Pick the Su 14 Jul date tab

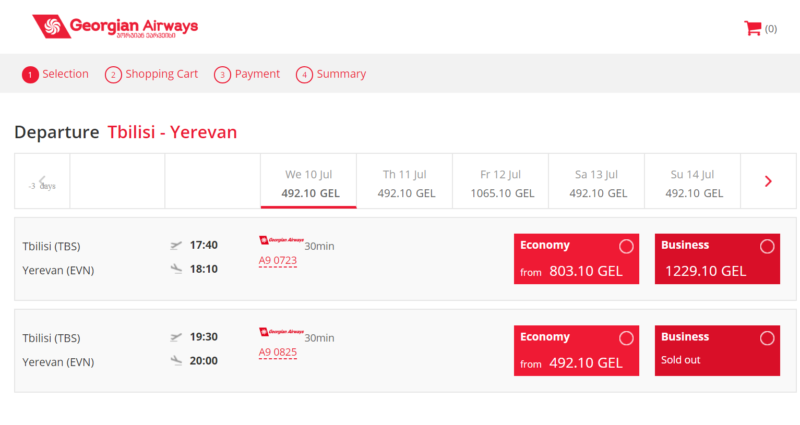coord(692,182)
